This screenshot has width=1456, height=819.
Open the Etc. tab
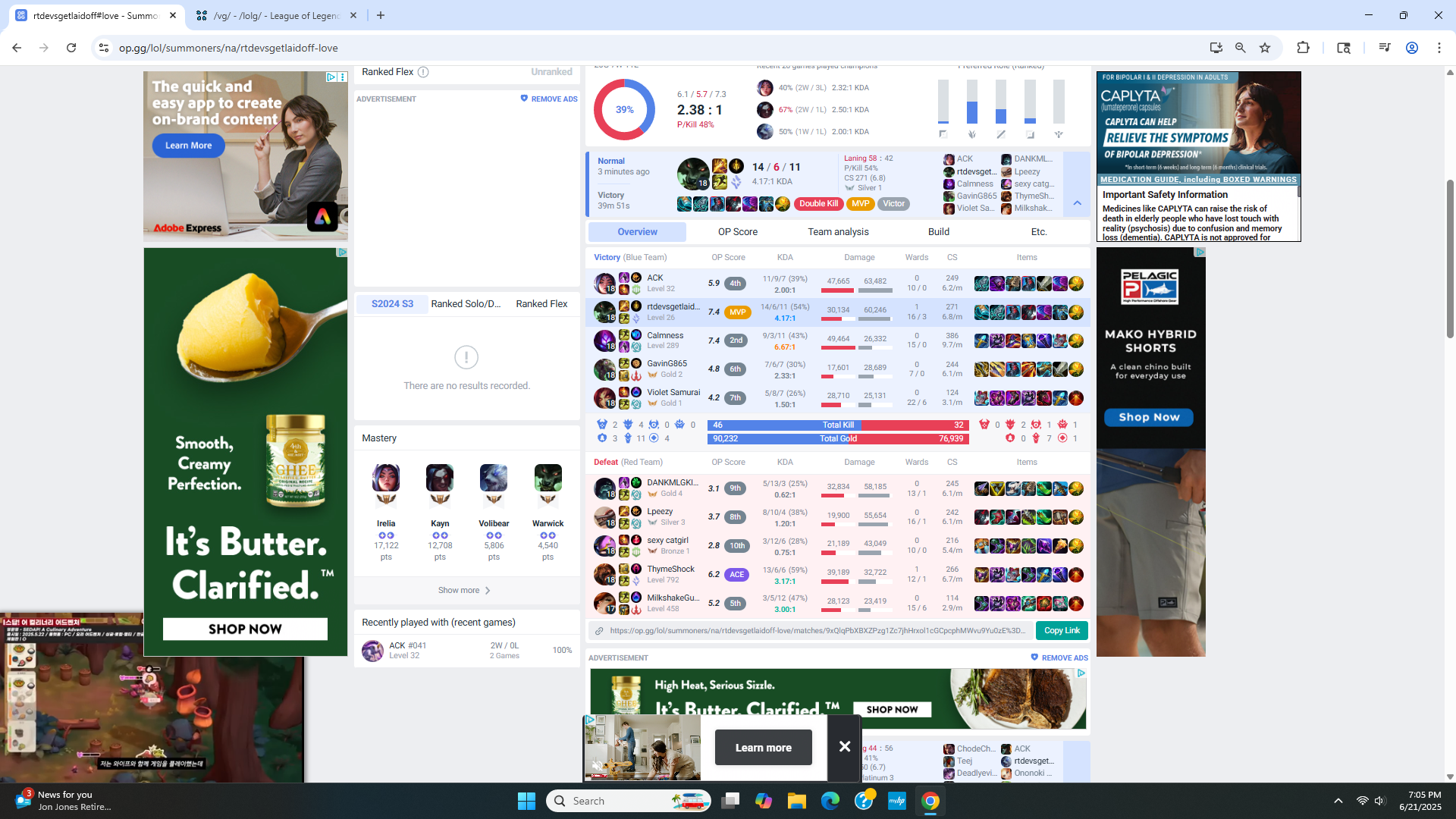[1039, 232]
